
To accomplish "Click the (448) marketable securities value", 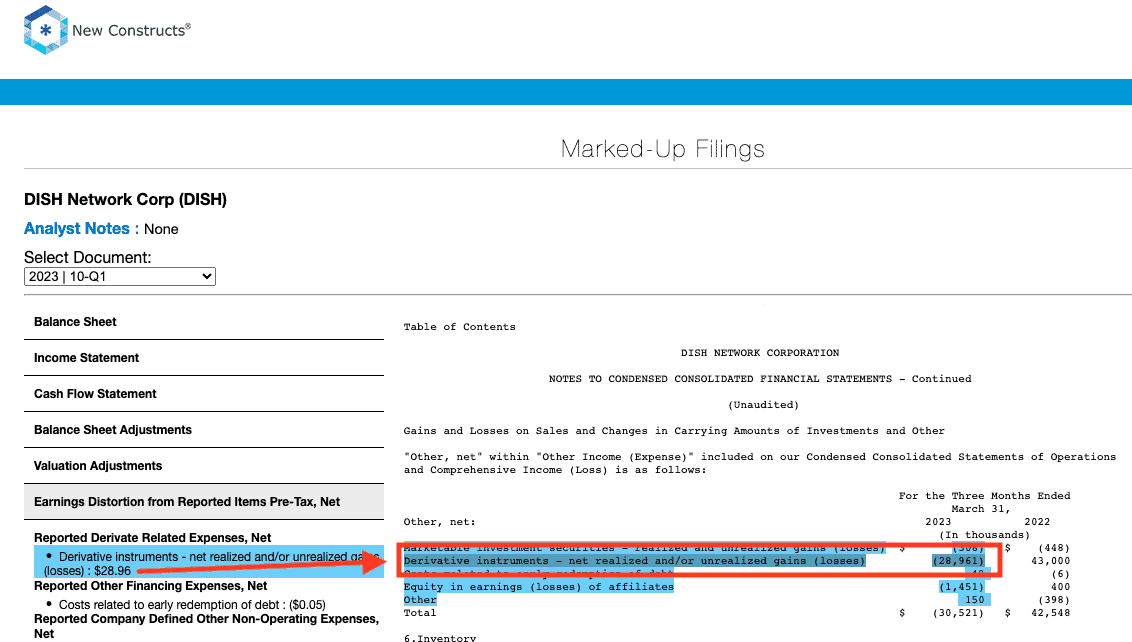I will (x=1054, y=548).
